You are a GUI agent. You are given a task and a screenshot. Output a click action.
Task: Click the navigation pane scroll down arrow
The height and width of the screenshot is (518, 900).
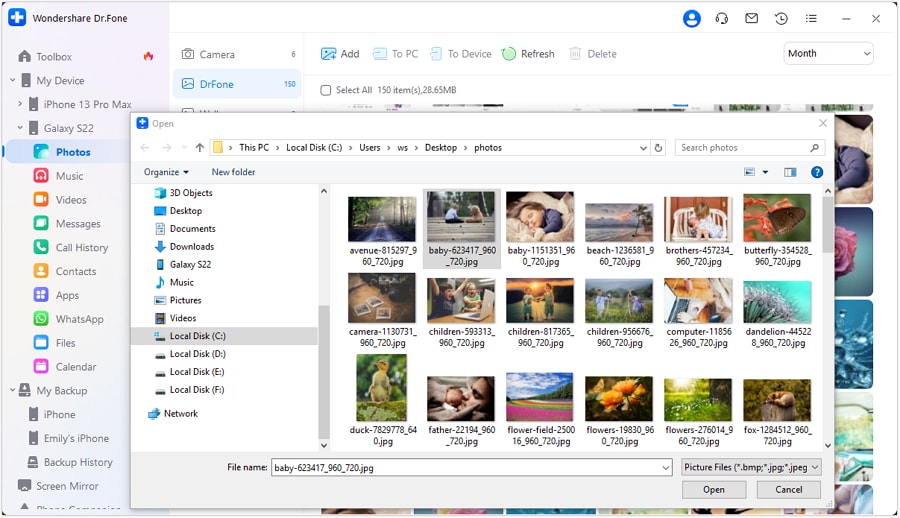[x=324, y=445]
